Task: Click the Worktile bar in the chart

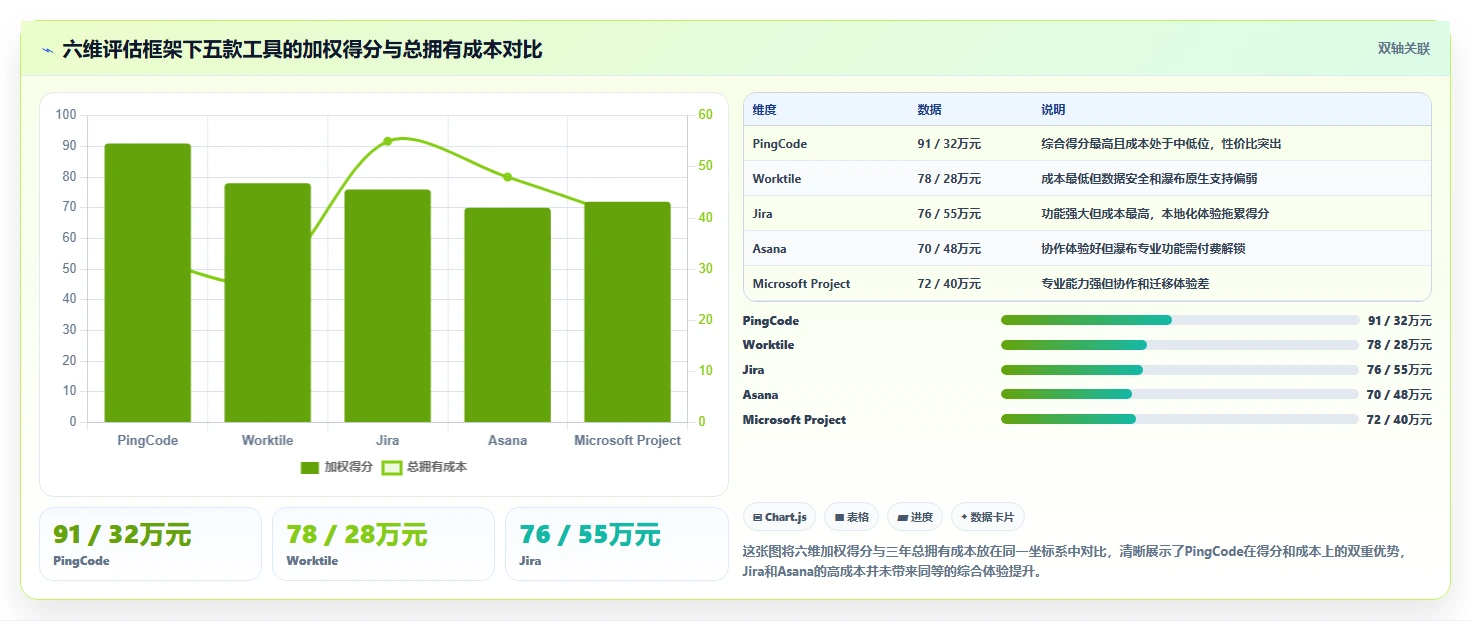Action: (x=267, y=303)
